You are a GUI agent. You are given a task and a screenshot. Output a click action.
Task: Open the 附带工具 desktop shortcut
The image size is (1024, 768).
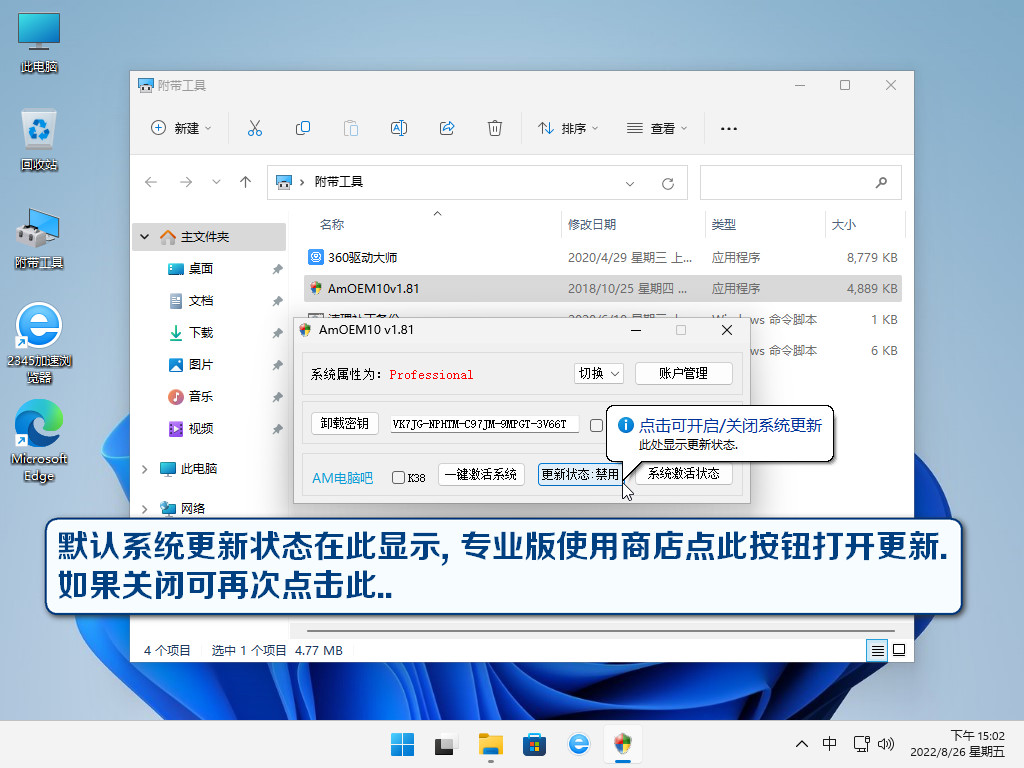[x=39, y=238]
